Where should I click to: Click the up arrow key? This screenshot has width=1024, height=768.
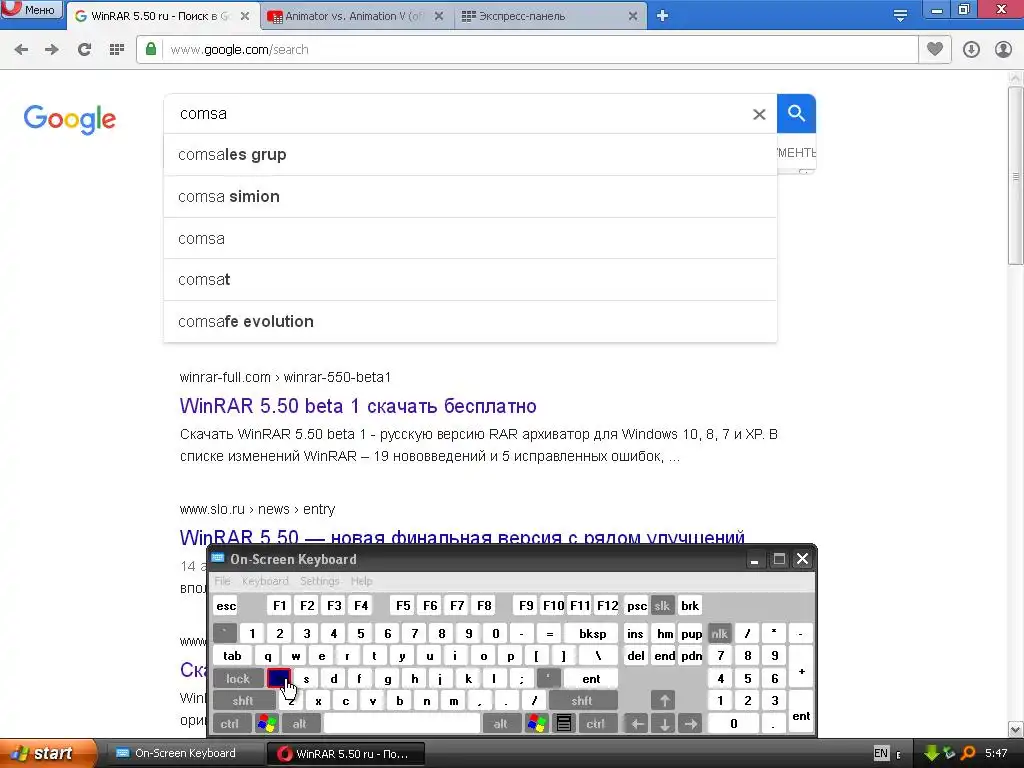664,701
